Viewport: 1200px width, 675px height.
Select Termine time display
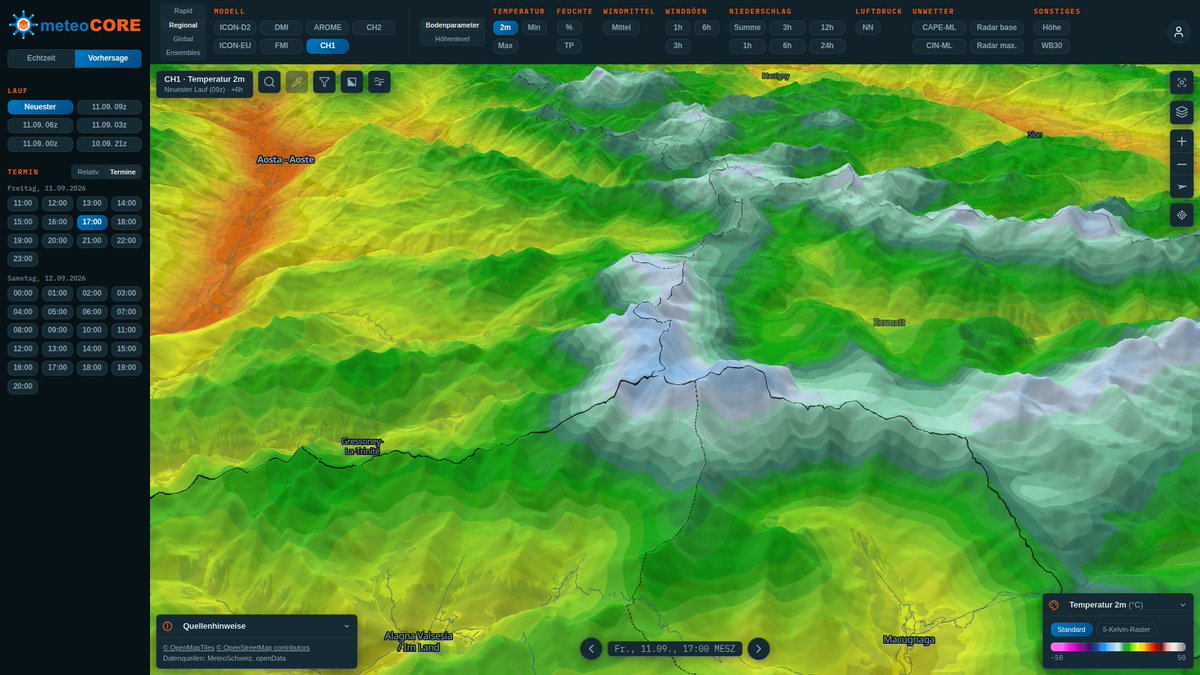[x=123, y=172]
